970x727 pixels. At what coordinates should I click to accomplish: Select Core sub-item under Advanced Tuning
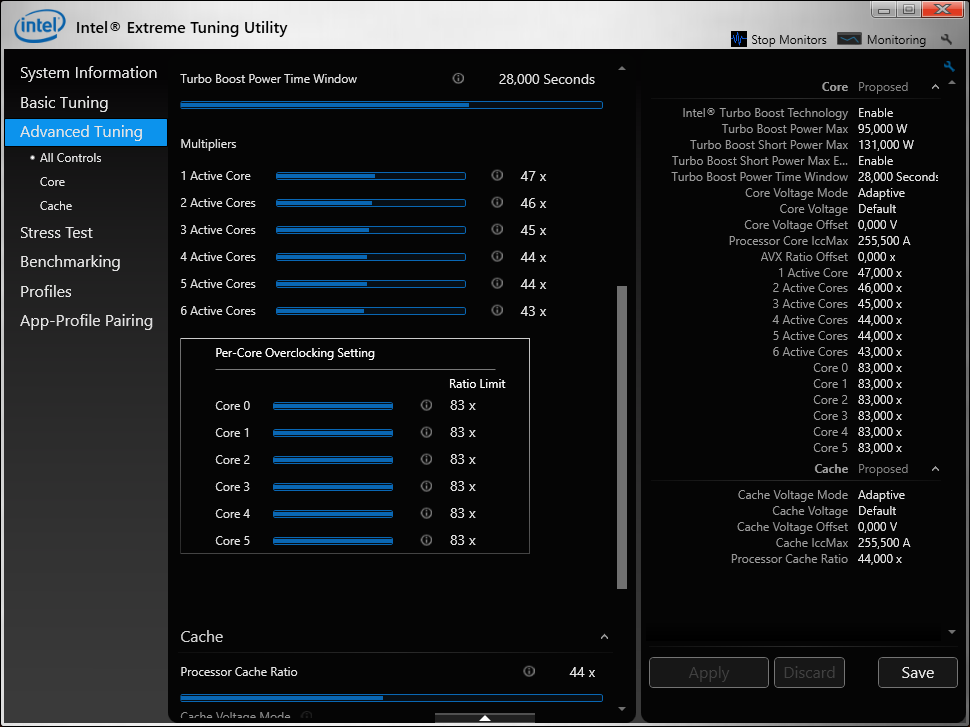coord(53,182)
